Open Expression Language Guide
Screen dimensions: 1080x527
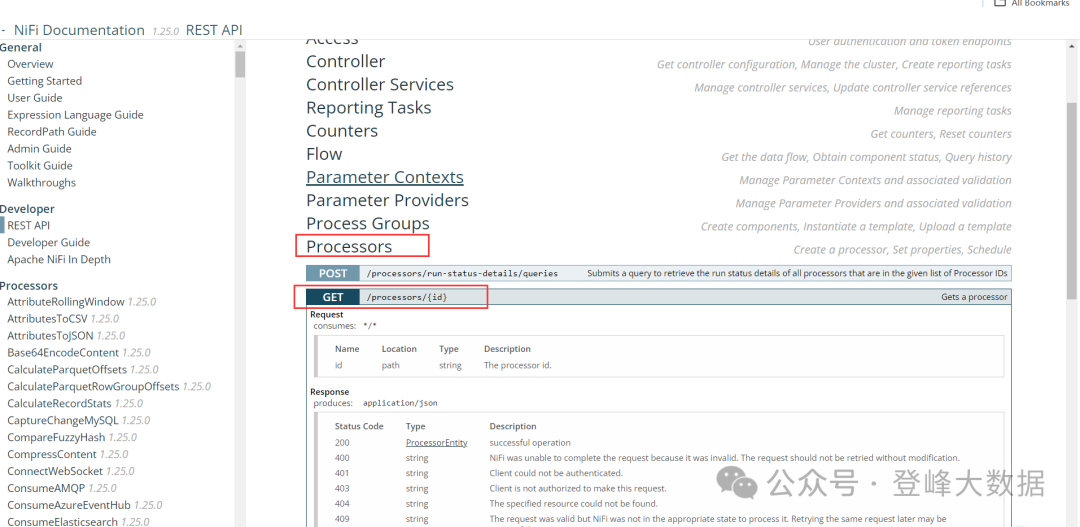pos(76,115)
